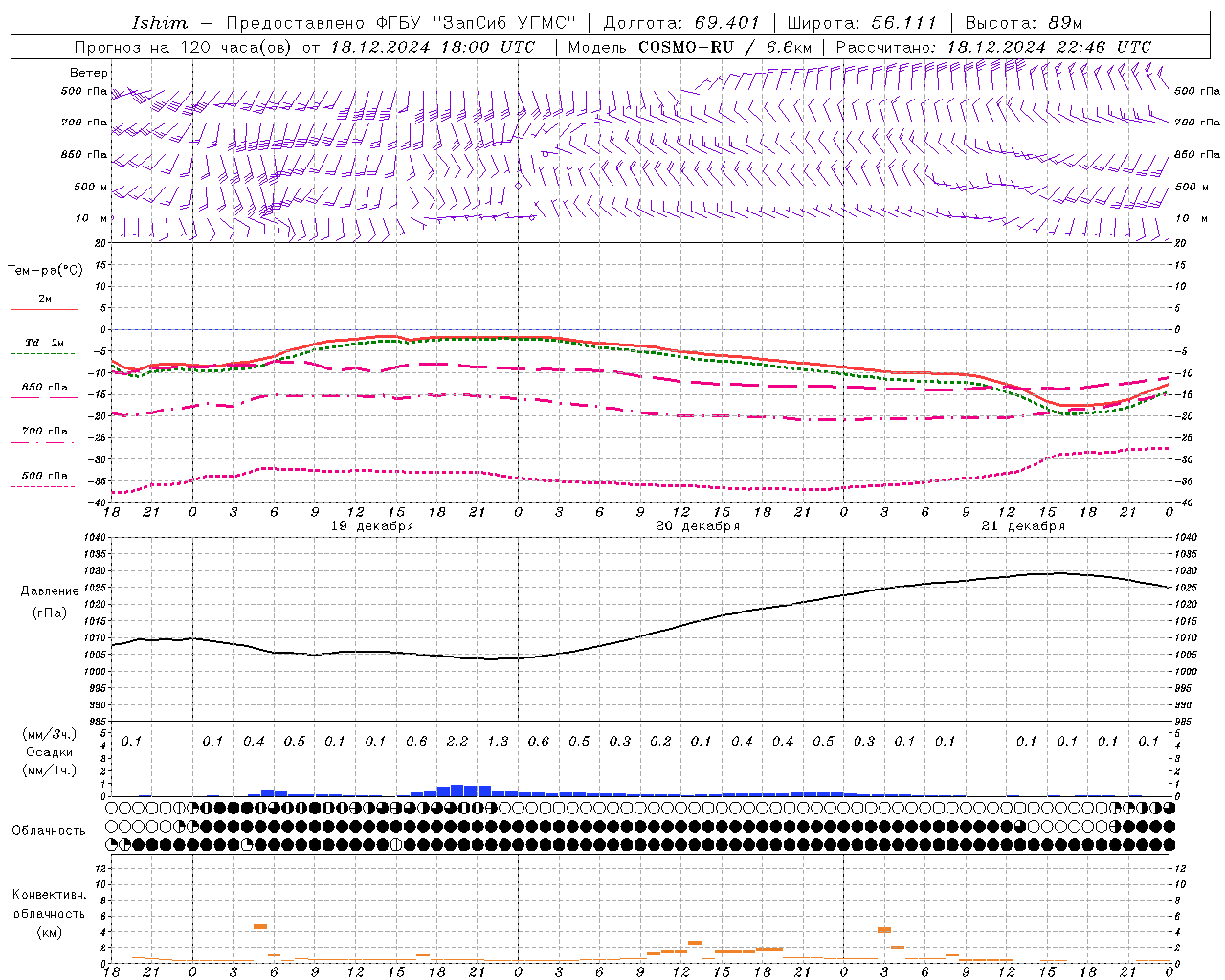The image size is (1225, 980).
Task: Click the station name Ishim in the header
Action: pos(160,23)
